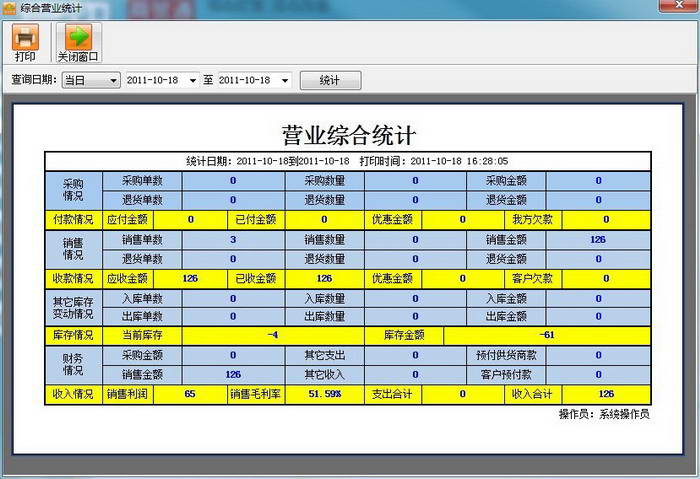This screenshot has width=700, height=479.
Task: Click the gross margin value 51.59%
Action: pyautogui.click(x=325, y=394)
